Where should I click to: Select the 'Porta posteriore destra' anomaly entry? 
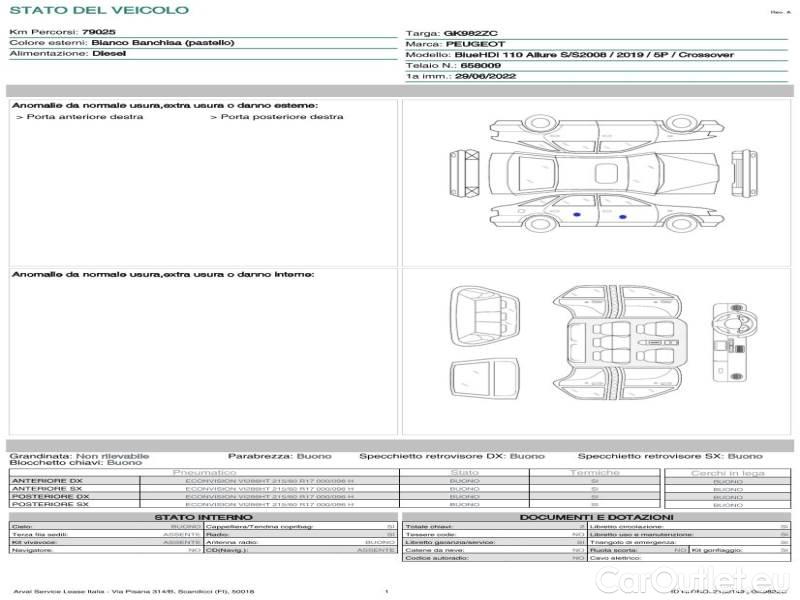[x=277, y=117]
